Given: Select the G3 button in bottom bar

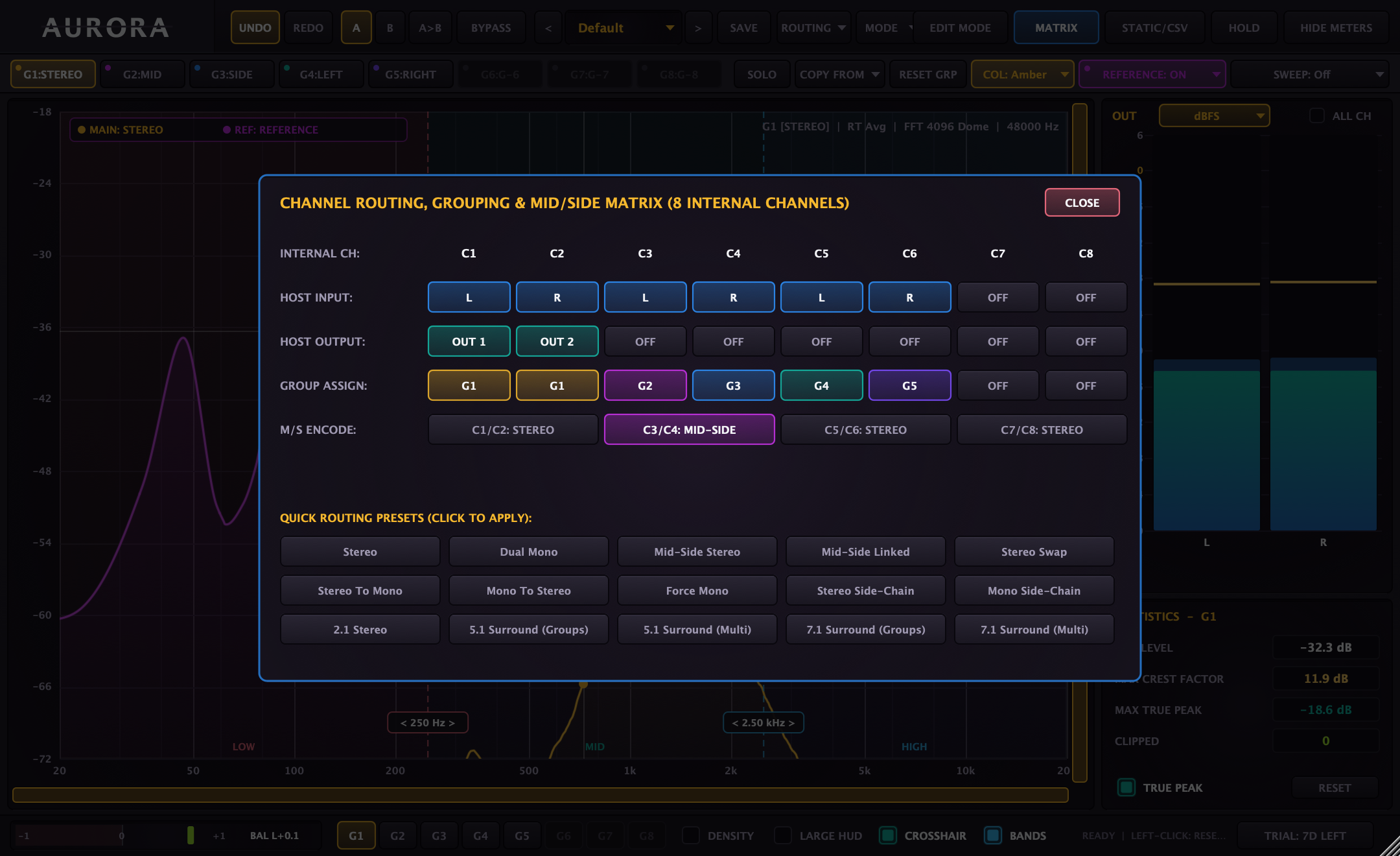Looking at the screenshot, I should click(x=439, y=835).
